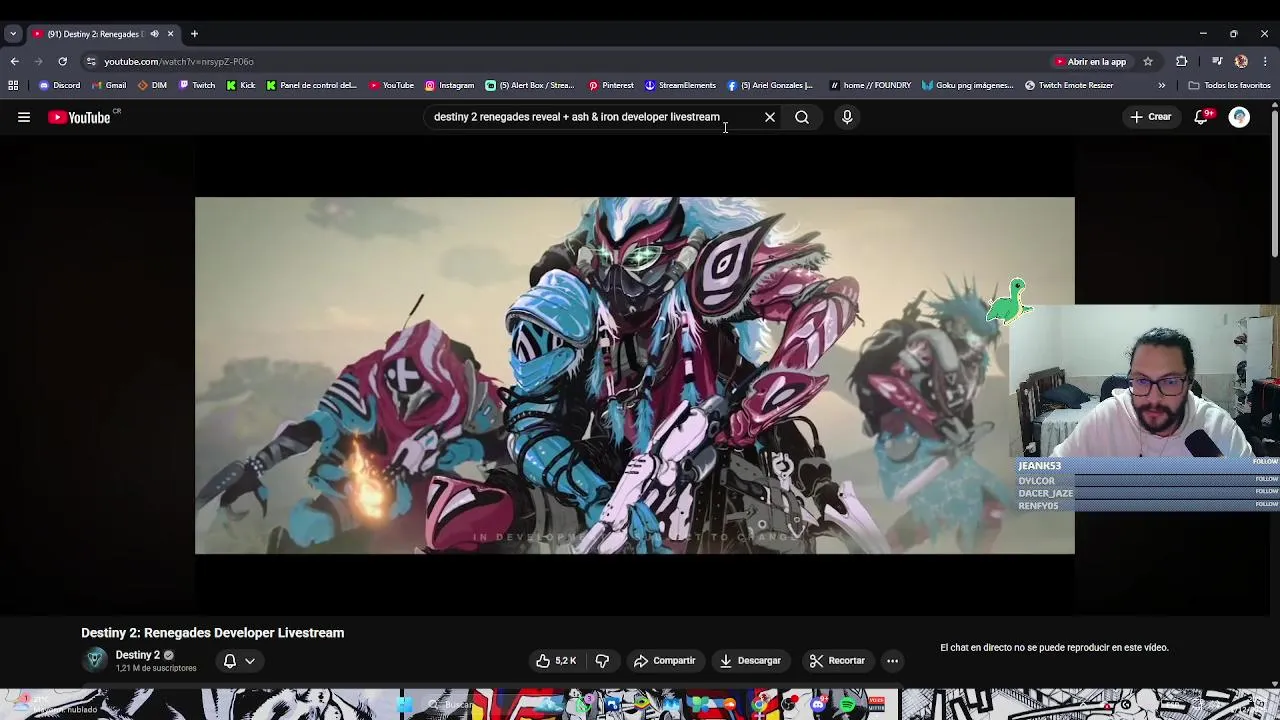Open the Destiny 2 channel avatar

pyautogui.click(x=95, y=660)
